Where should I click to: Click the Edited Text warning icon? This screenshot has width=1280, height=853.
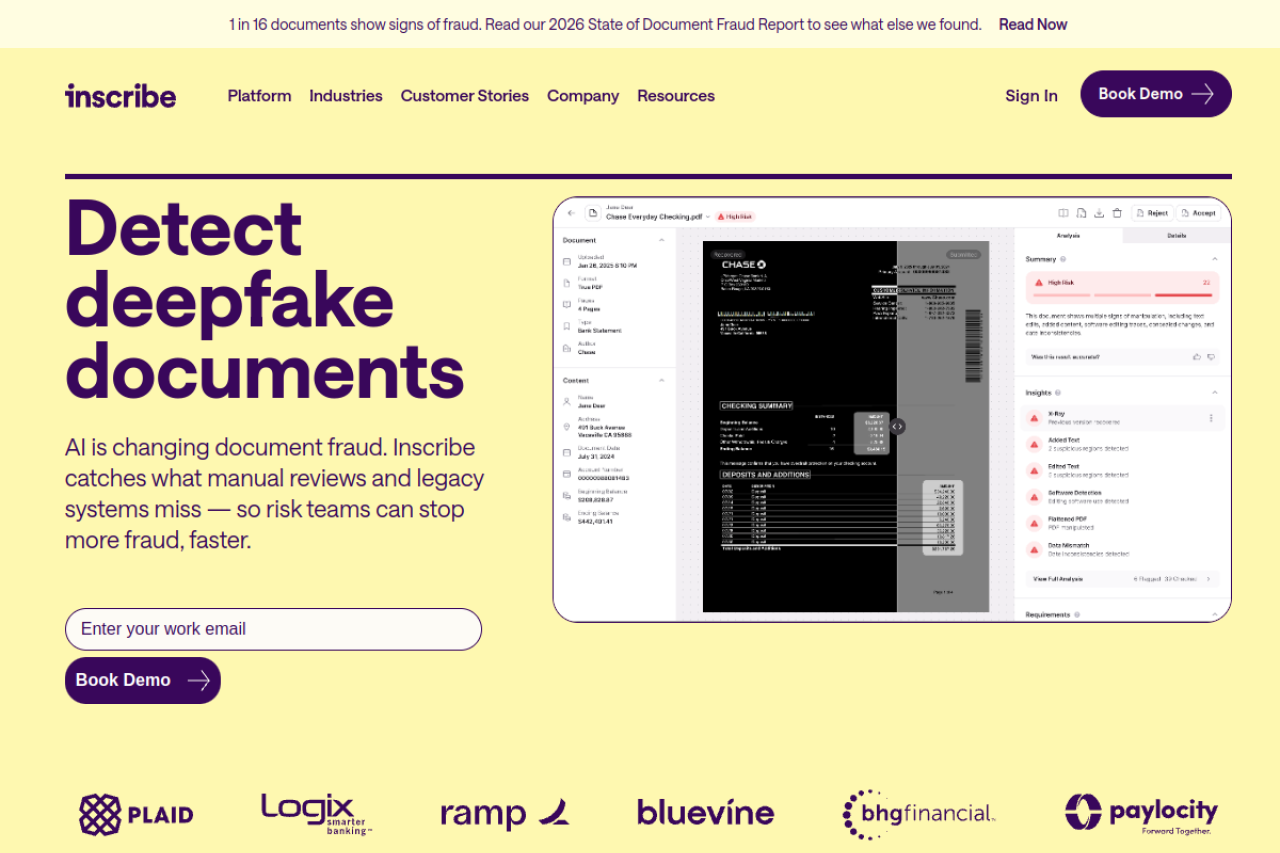coord(1034,471)
